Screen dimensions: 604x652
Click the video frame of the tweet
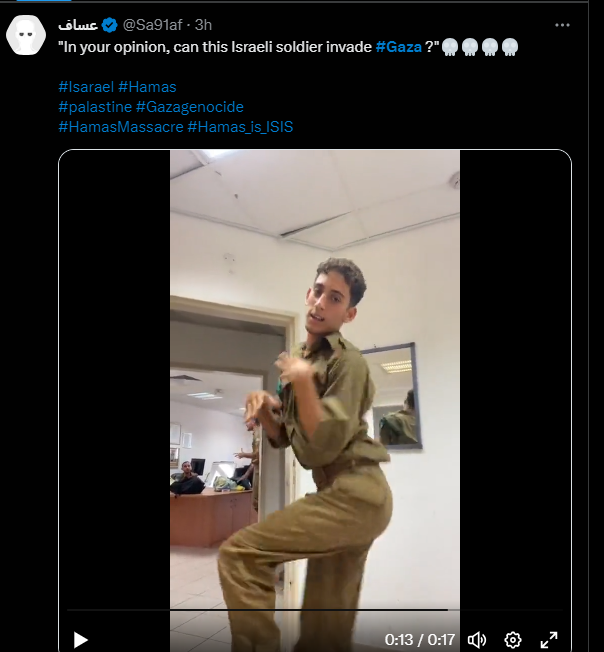point(314,380)
